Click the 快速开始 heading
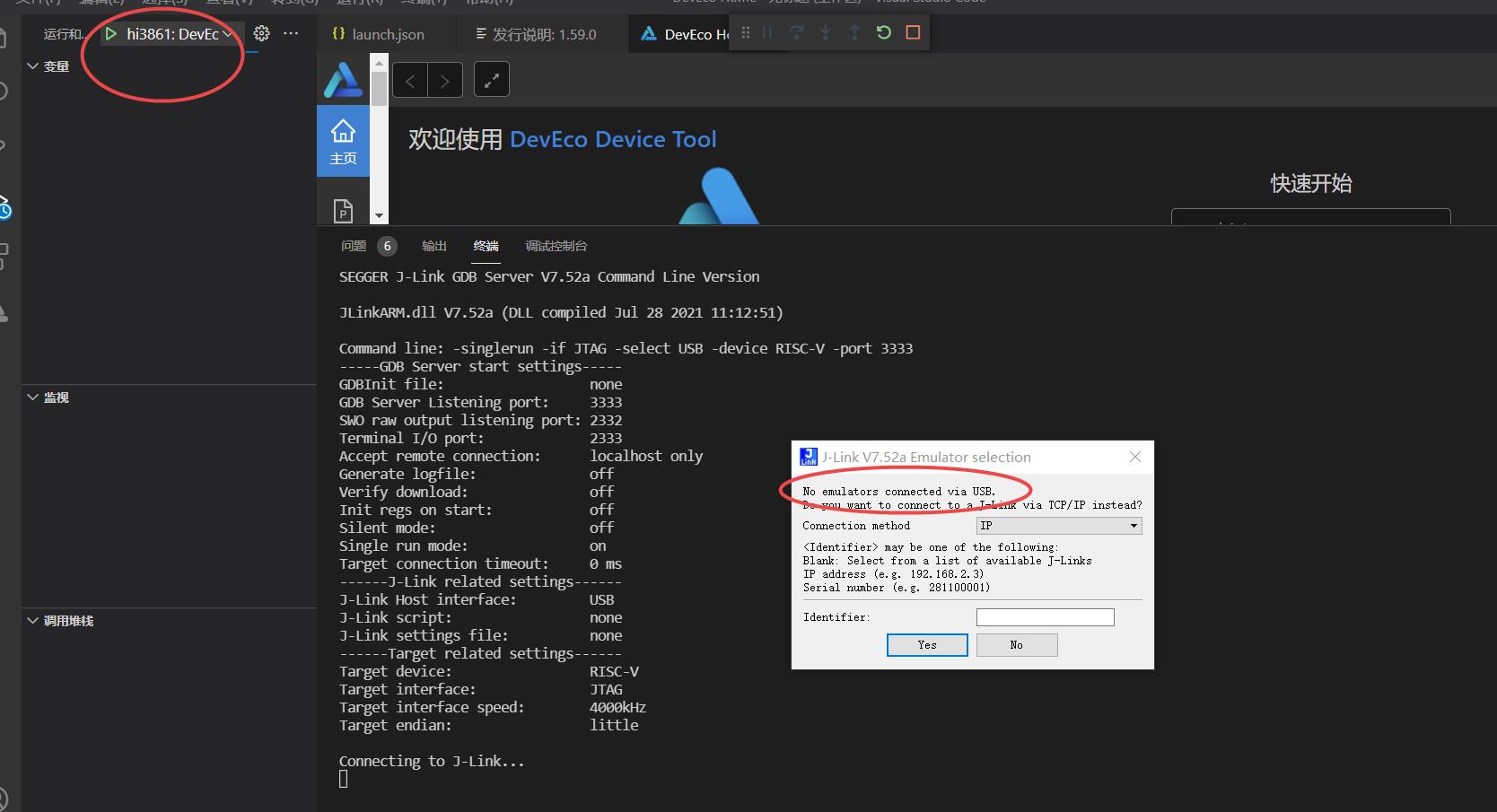This screenshot has height=812, width=1497. (1311, 183)
